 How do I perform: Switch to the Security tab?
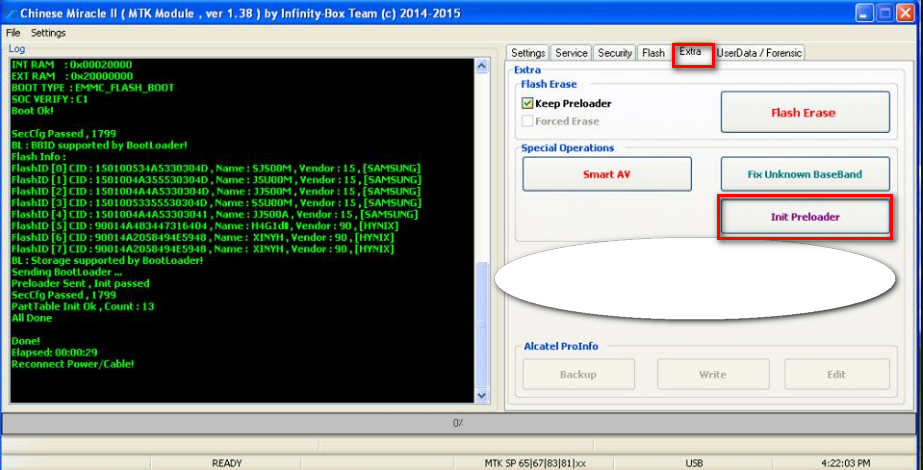click(615, 53)
